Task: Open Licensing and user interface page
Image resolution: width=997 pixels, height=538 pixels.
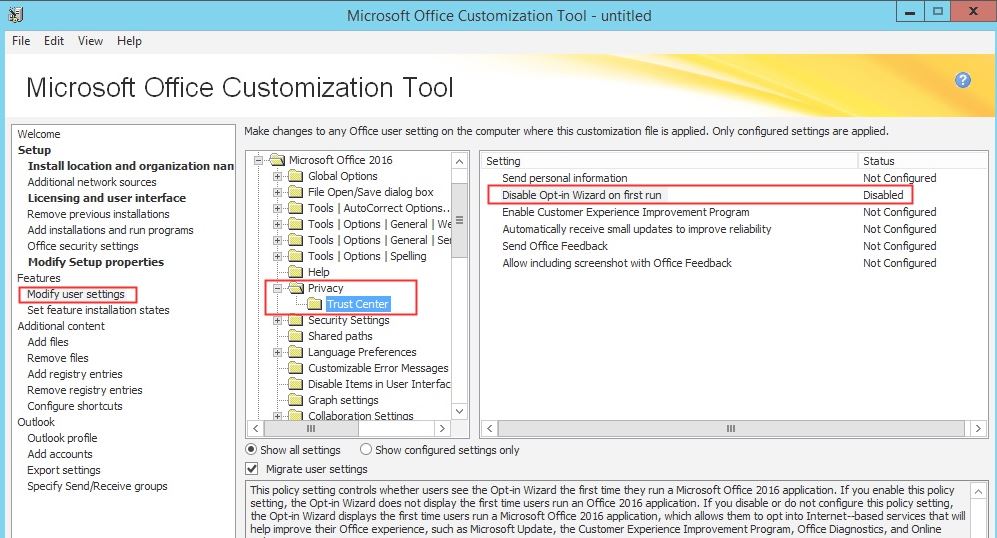Action: [x=106, y=198]
